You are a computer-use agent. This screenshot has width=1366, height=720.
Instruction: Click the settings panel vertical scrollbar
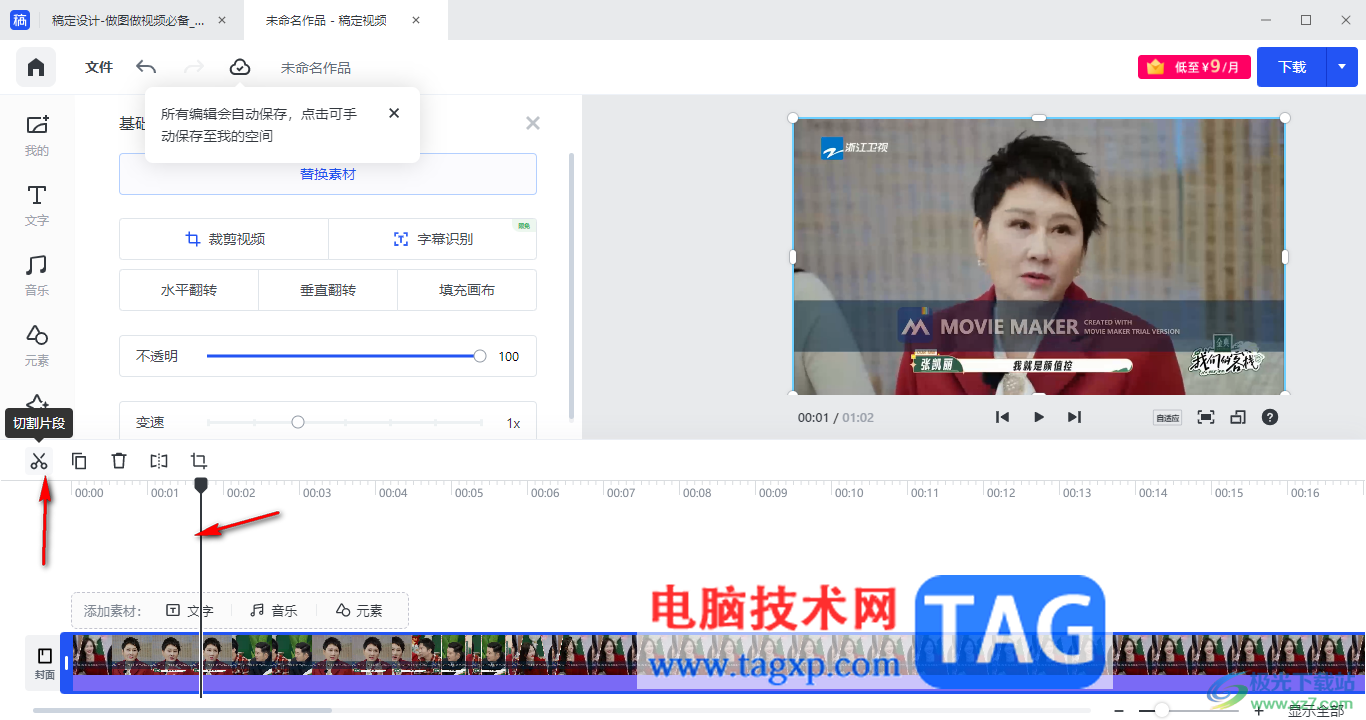(x=572, y=286)
